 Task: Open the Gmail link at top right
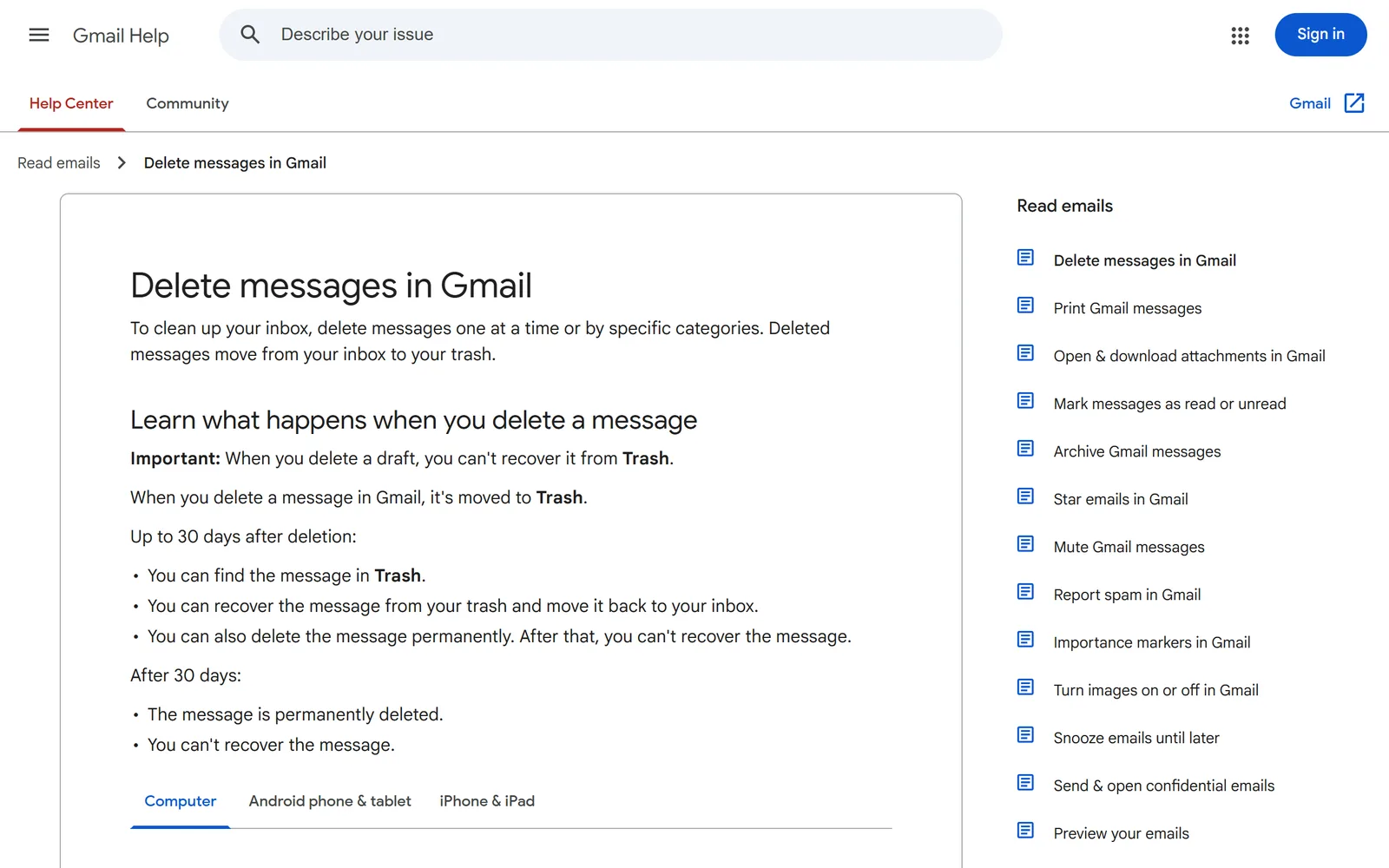coord(1310,103)
